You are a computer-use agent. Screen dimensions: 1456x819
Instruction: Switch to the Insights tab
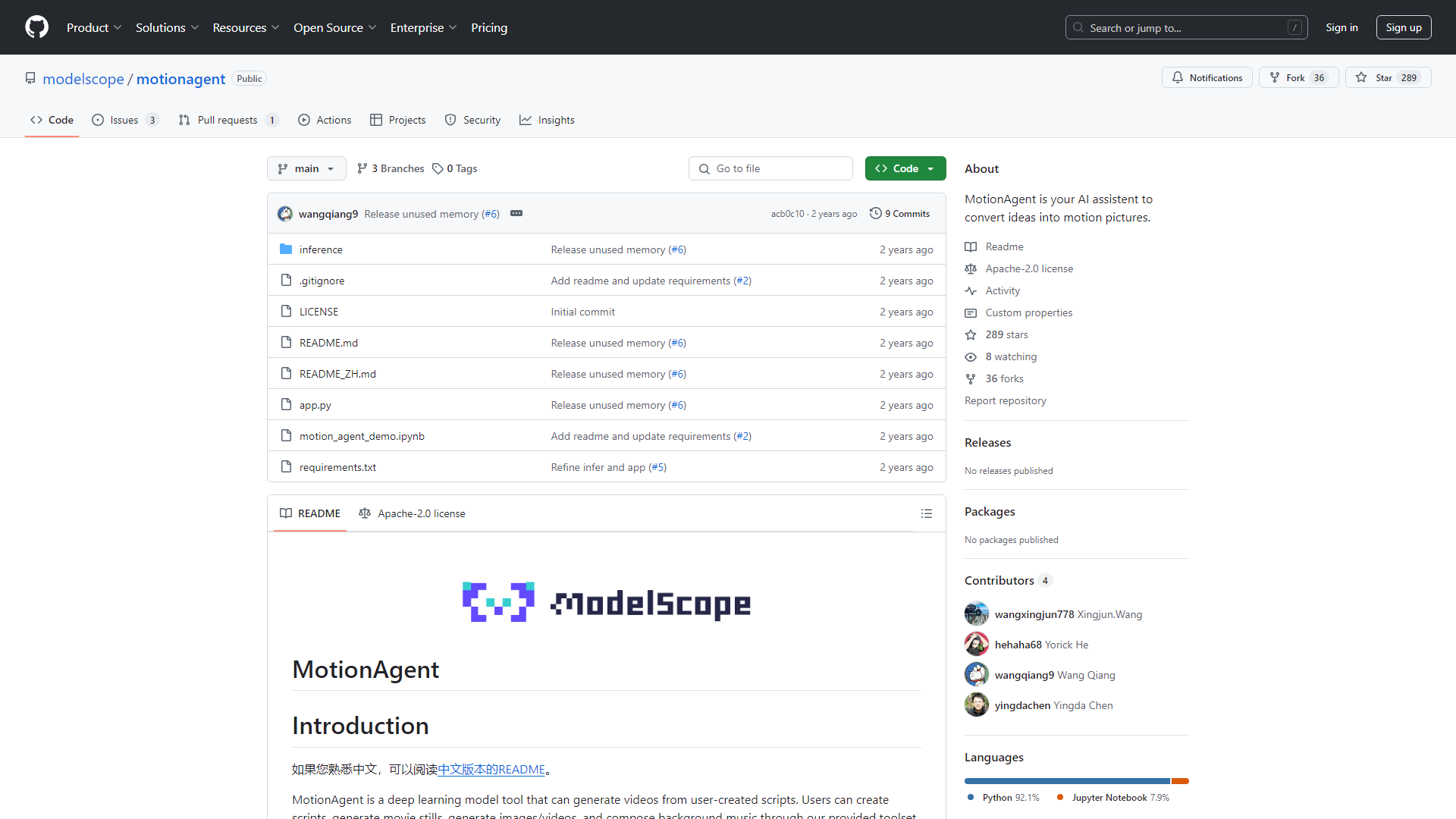(x=547, y=120)
